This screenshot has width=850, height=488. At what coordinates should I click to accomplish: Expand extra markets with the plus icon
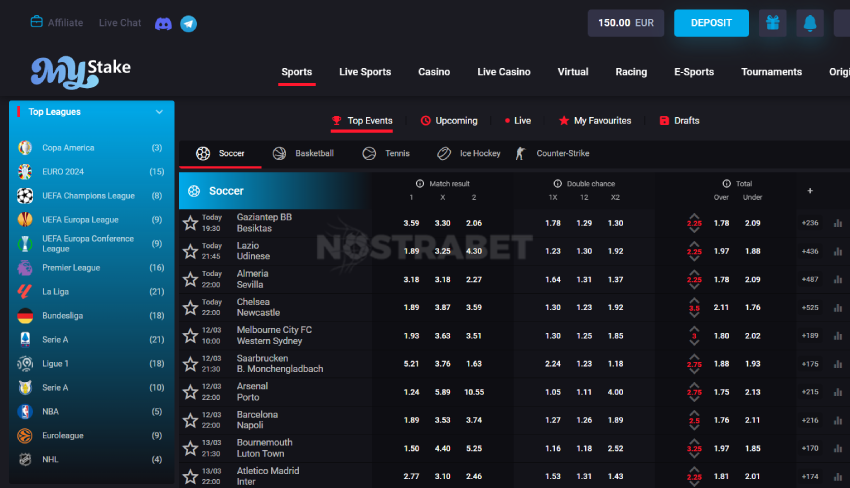(810, 191)
